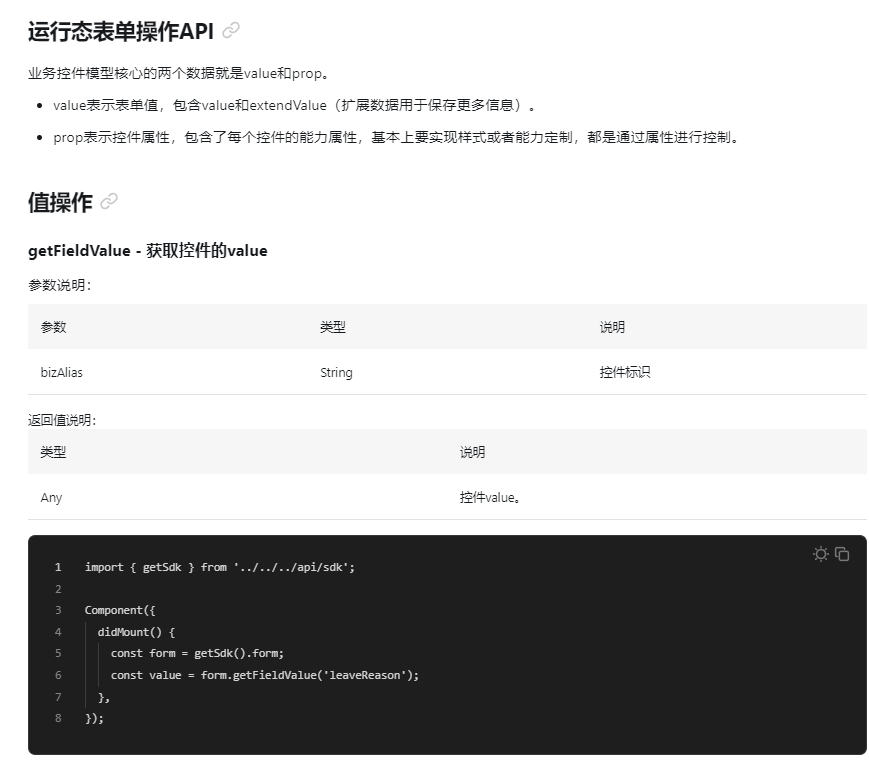Click the form.getFieldValue('leaveReason') code line
869x763 pixels.
point(264,675)
